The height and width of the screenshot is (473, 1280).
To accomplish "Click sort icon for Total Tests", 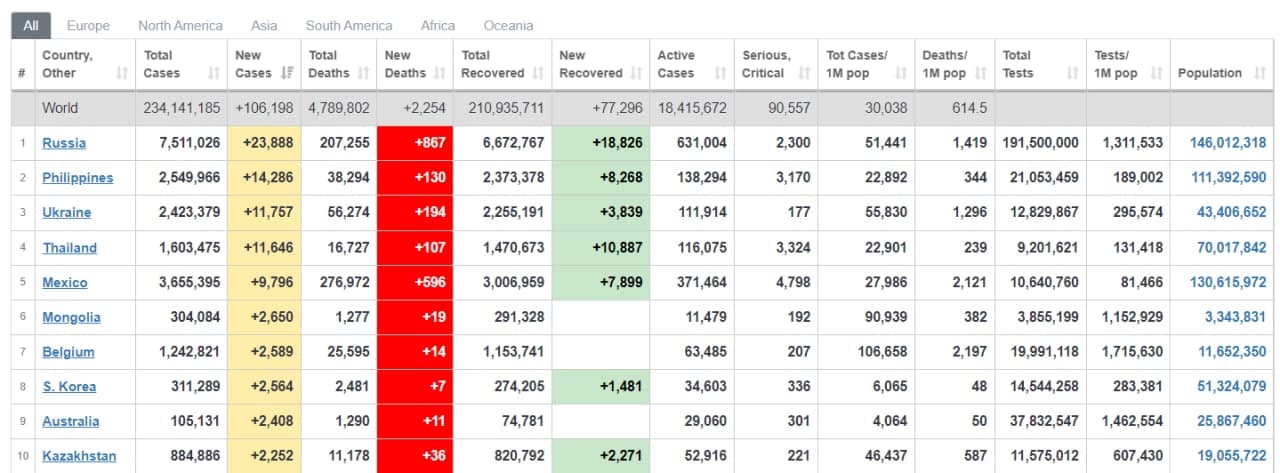I will click(1072, 73).
